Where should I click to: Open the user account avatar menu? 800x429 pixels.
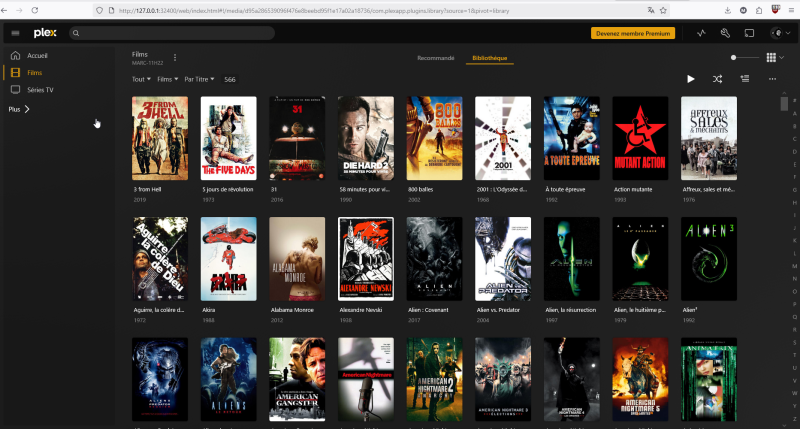780,33
